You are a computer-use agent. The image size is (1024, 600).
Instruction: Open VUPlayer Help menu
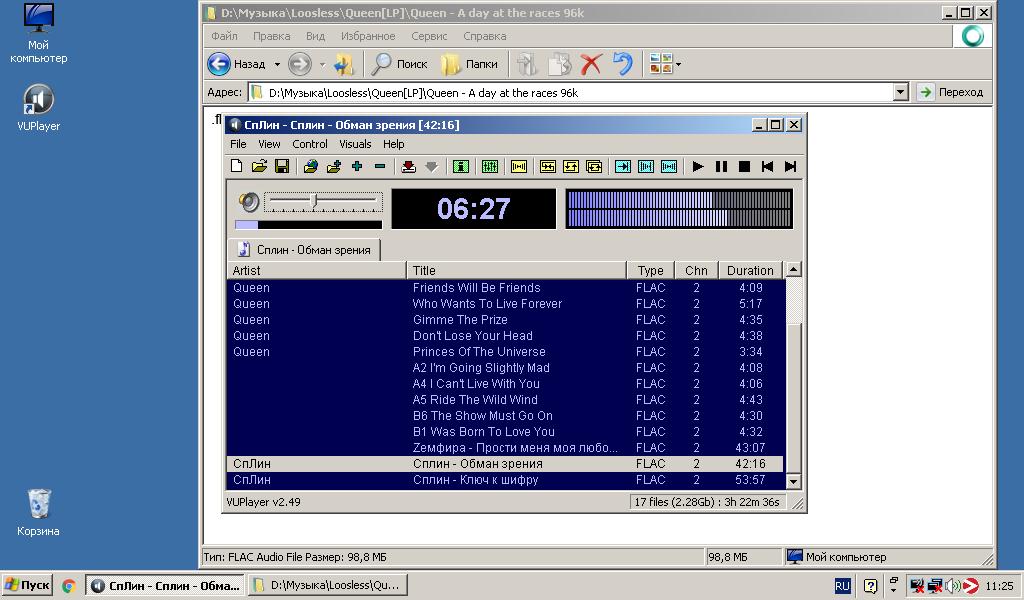point(394,144)
